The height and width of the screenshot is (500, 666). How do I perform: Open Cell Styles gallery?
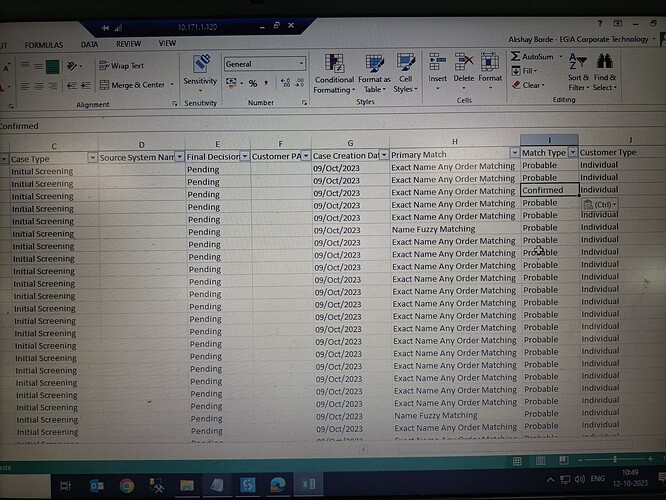[405, 72]
